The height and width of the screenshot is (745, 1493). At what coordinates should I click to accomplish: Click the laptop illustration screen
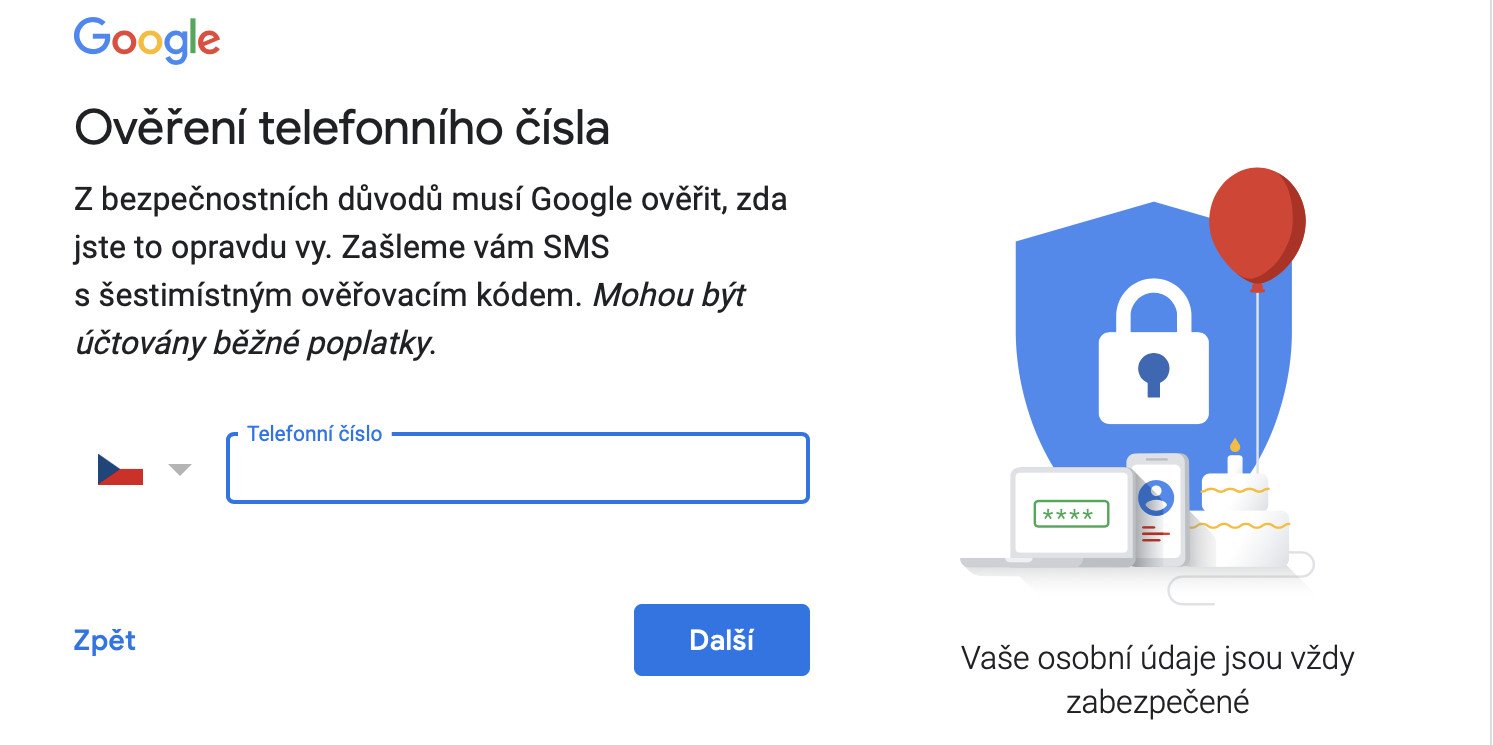tap(1071, 513)
